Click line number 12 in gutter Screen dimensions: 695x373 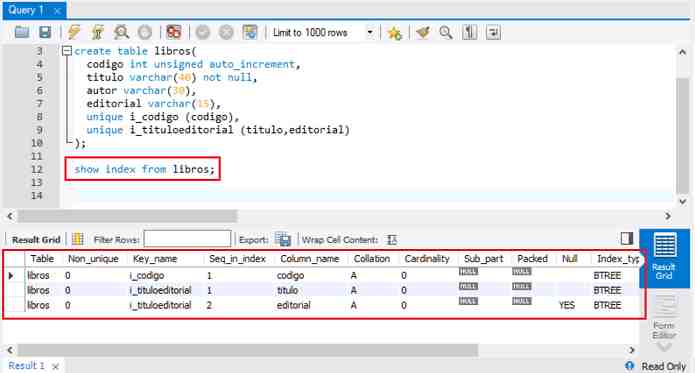pos(37,169)
